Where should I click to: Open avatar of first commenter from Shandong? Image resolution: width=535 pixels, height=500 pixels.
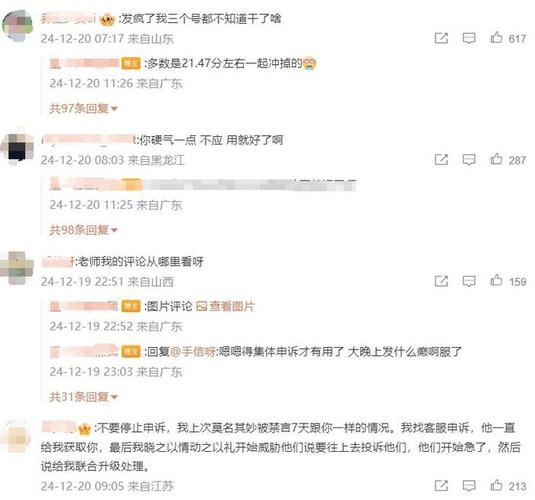[17, 26]
